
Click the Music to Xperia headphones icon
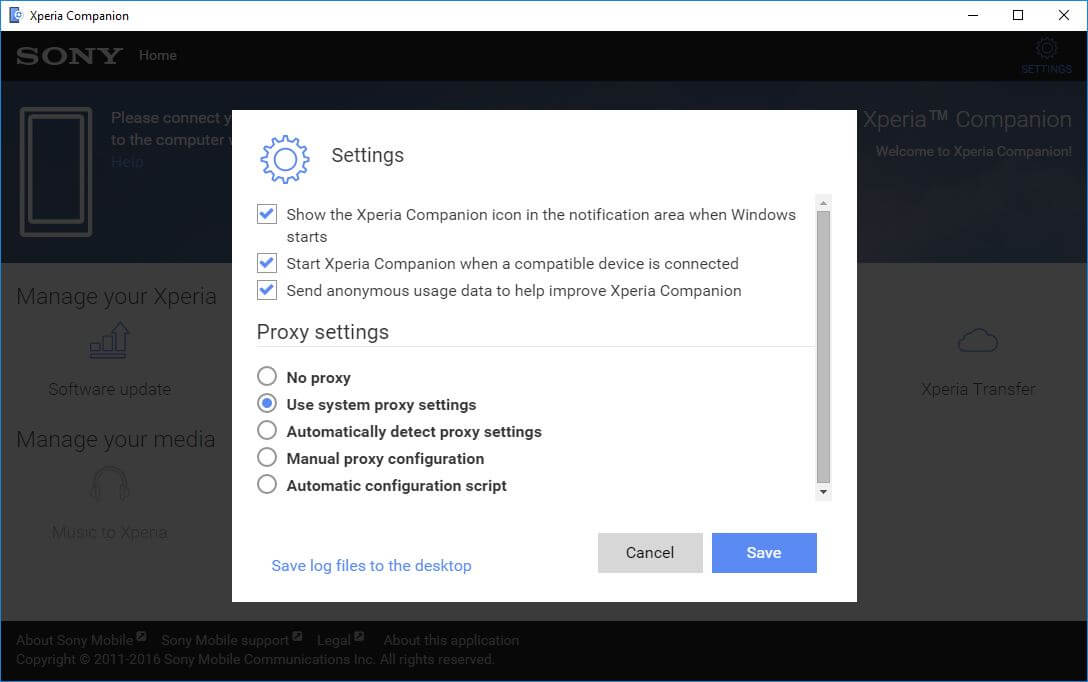pyautogui.click(x=110, y=484)
